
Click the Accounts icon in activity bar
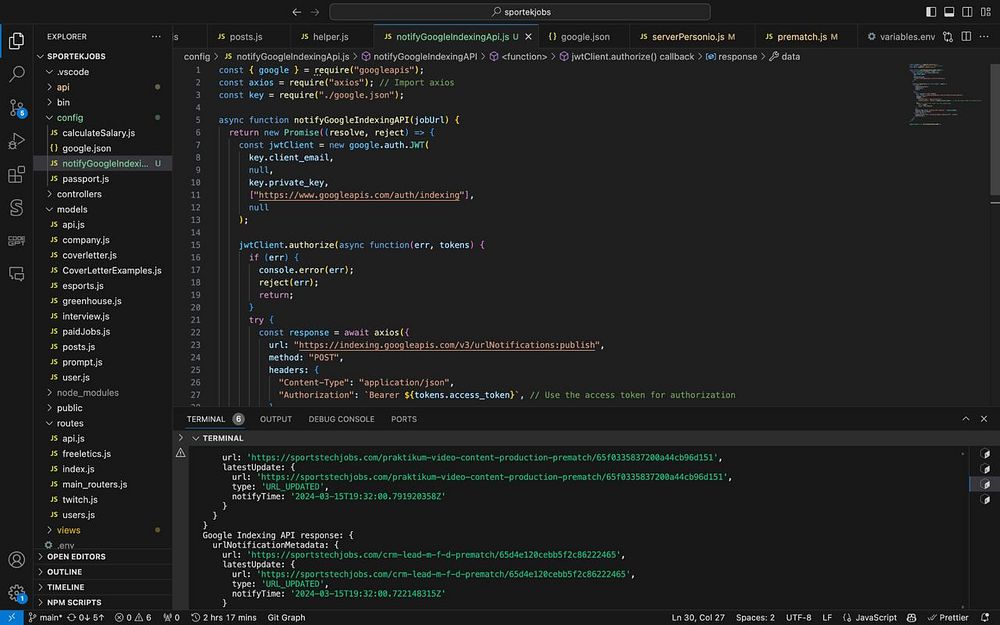point(16,560)
